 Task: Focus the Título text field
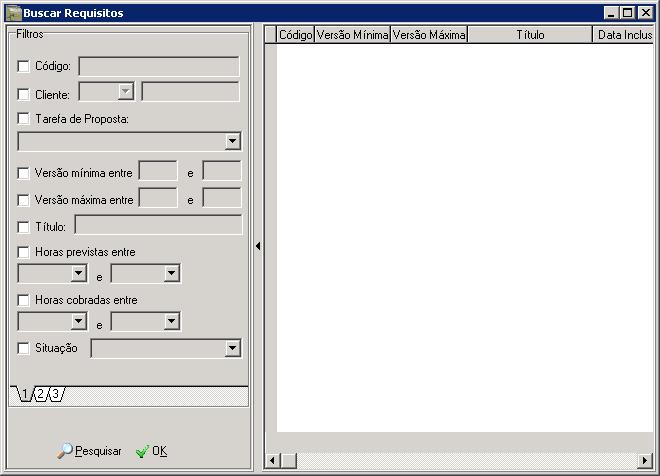coord(159,225)
